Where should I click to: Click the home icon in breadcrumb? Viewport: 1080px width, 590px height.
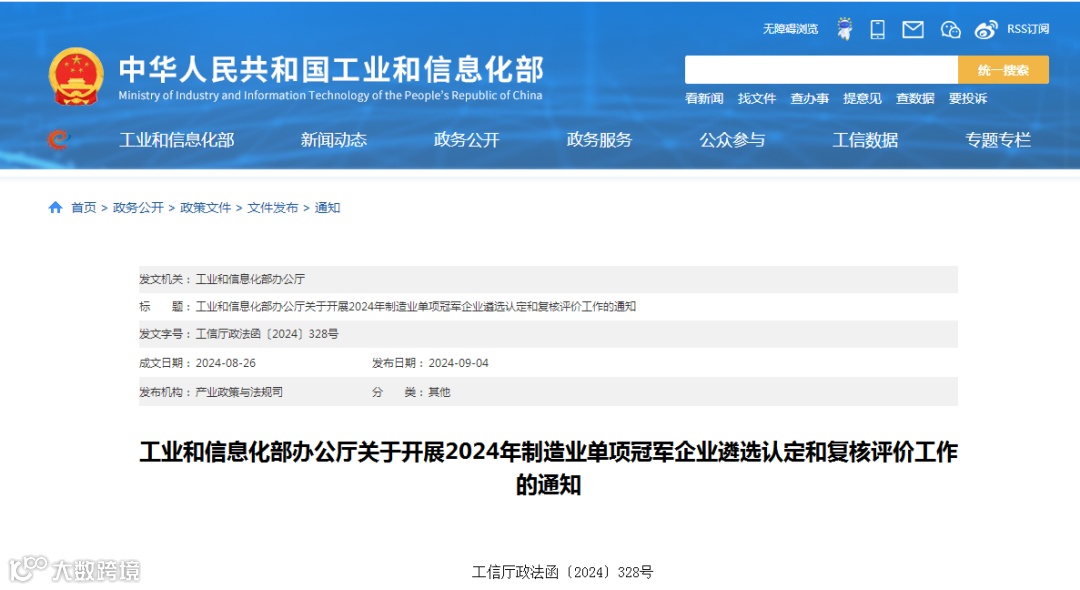coord(55,207)
